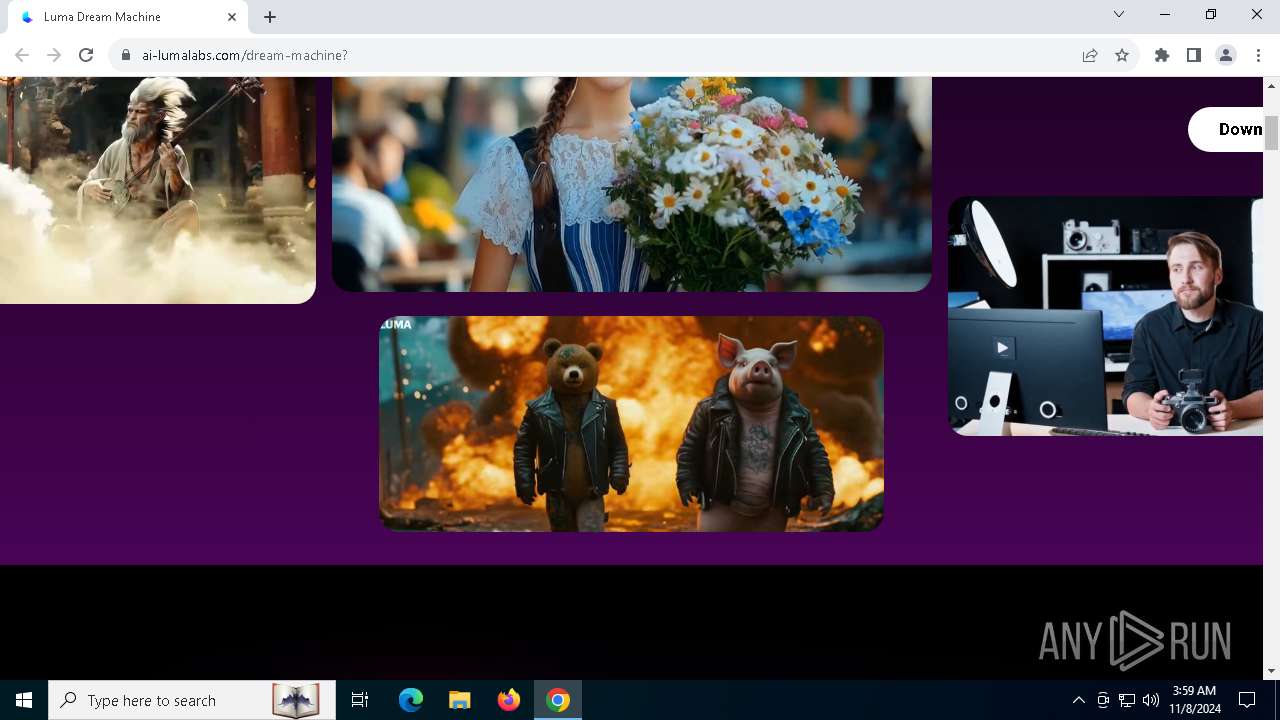
Task: Open clock showing 3:59 AM
Action: [x=1194, y=700]
